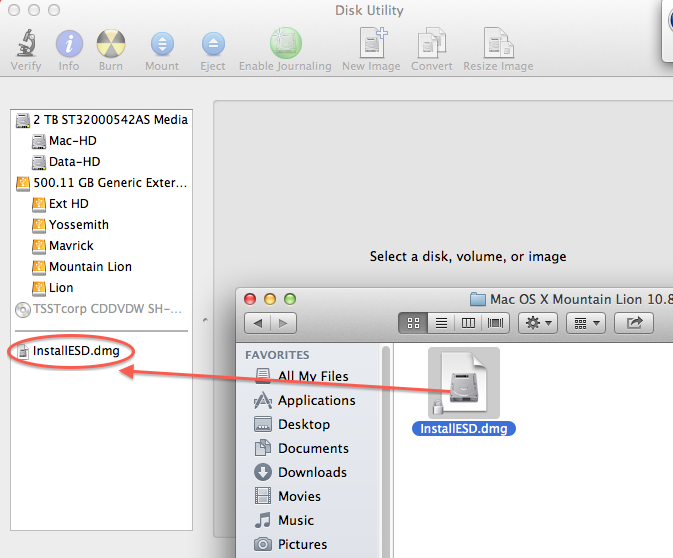Switch Finder to icon view
The image size is (673, 558).
pos(413,323)
